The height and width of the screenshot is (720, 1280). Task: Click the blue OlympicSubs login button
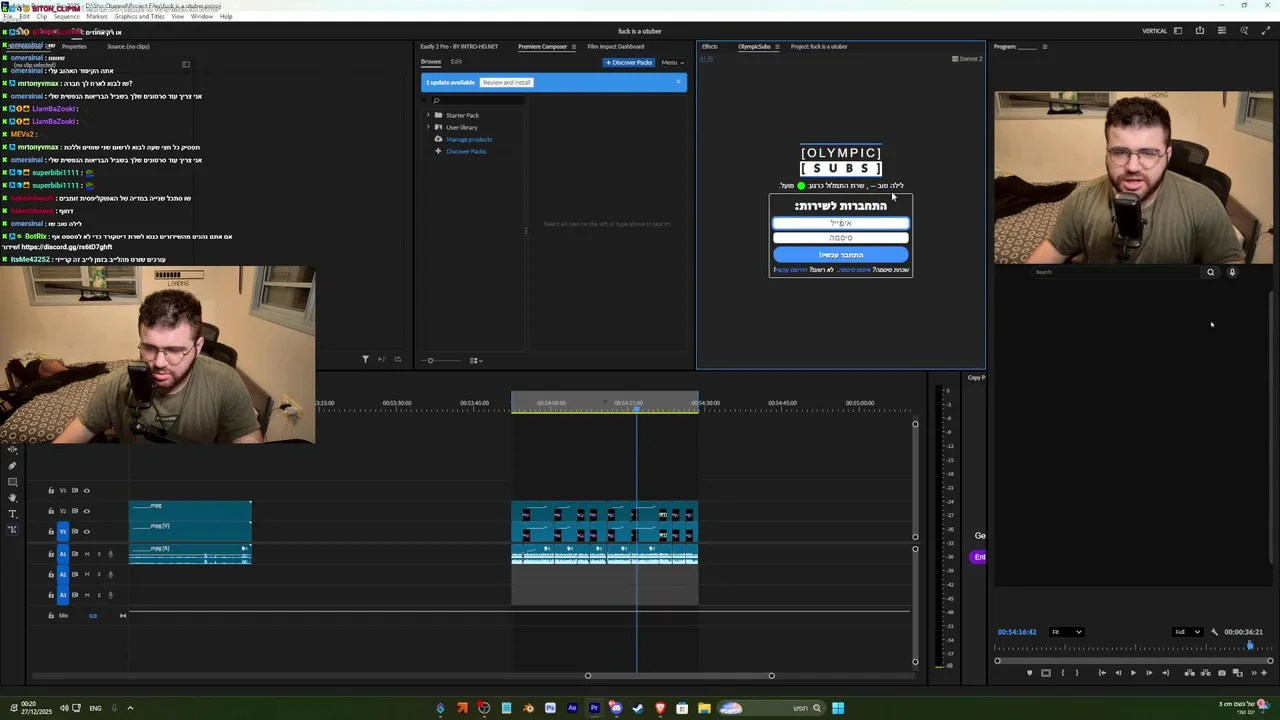click(x=841, y=255)
